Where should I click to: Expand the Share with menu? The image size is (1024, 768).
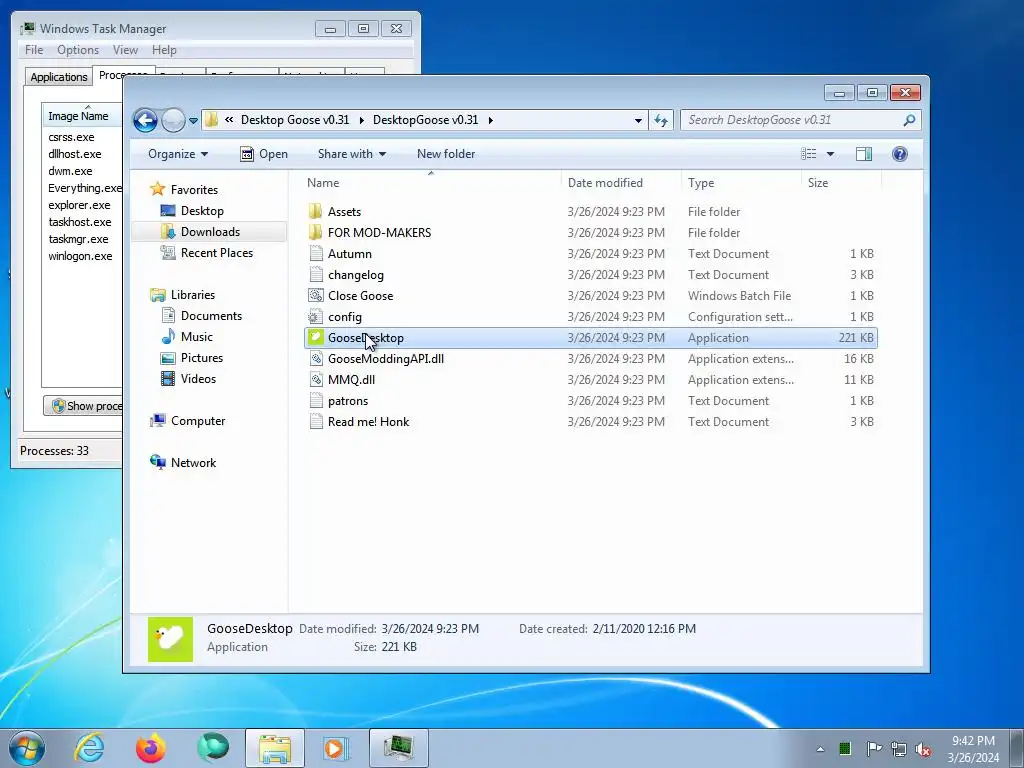(351, 154)
